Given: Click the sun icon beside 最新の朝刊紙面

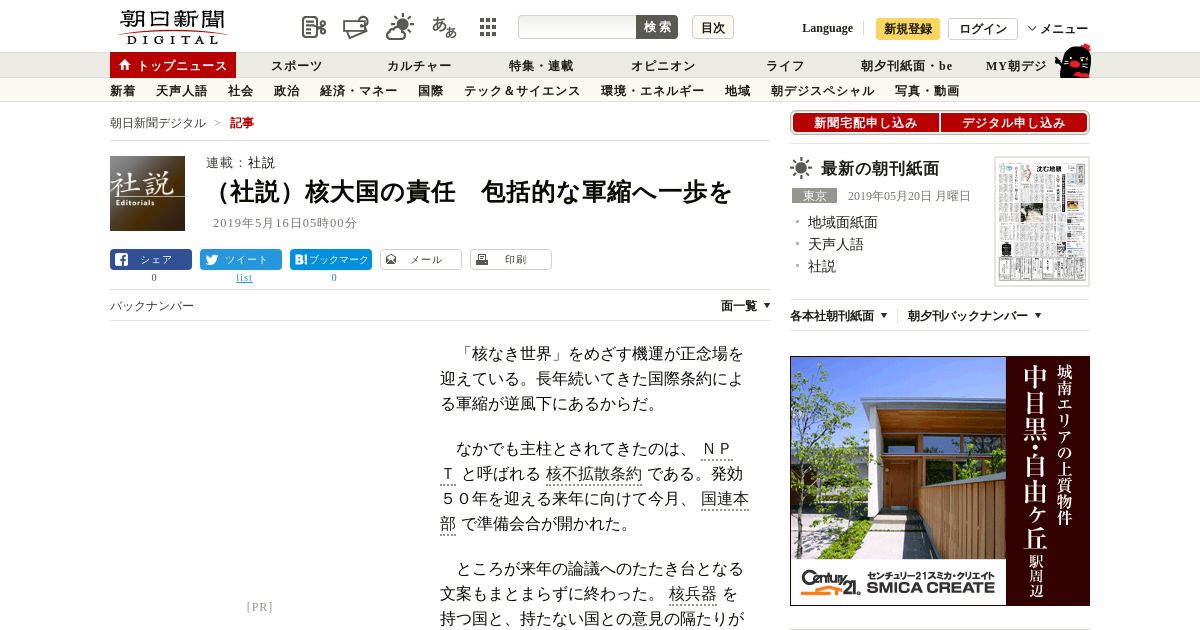Looking at the screenshot, I should pyautogui.click(x=801, y=168).
